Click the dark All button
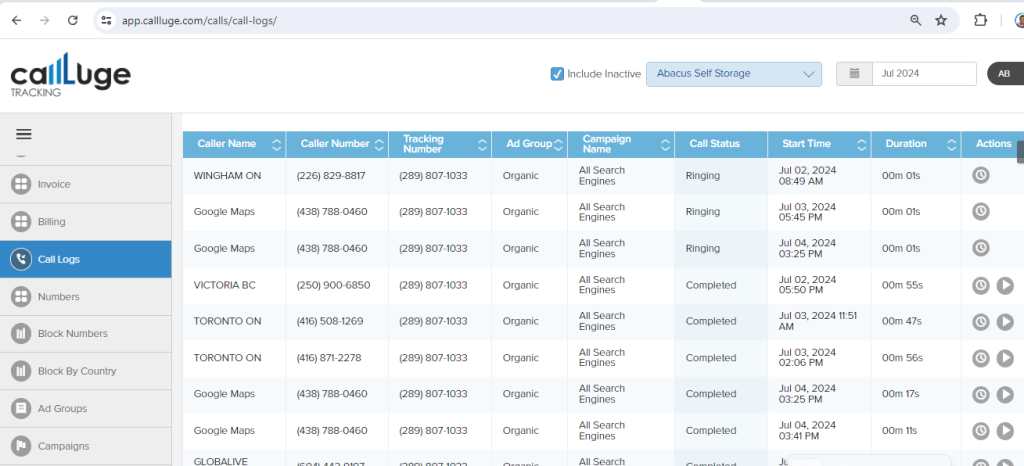This screenshot has width=1024, height=466. [x=1004, y=74]
